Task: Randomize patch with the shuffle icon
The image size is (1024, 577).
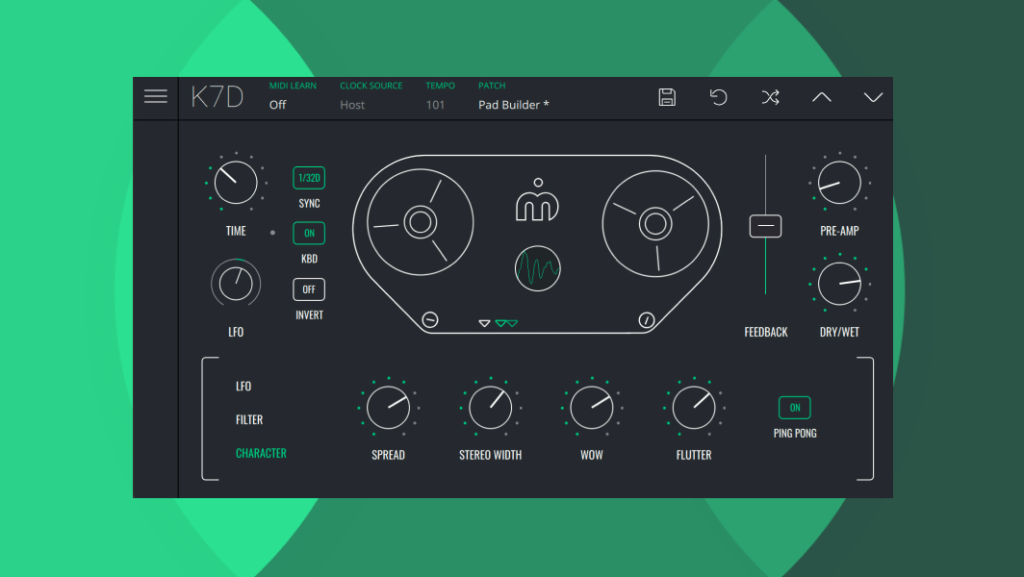Action: pyautogui.click(x=769, y=97)
